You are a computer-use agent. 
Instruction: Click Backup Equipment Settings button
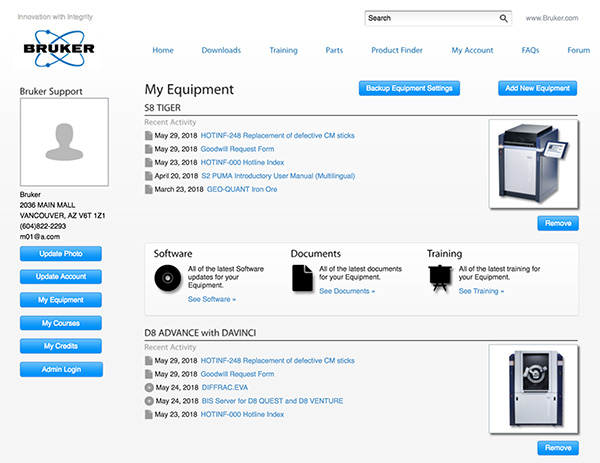click(409, 88)
